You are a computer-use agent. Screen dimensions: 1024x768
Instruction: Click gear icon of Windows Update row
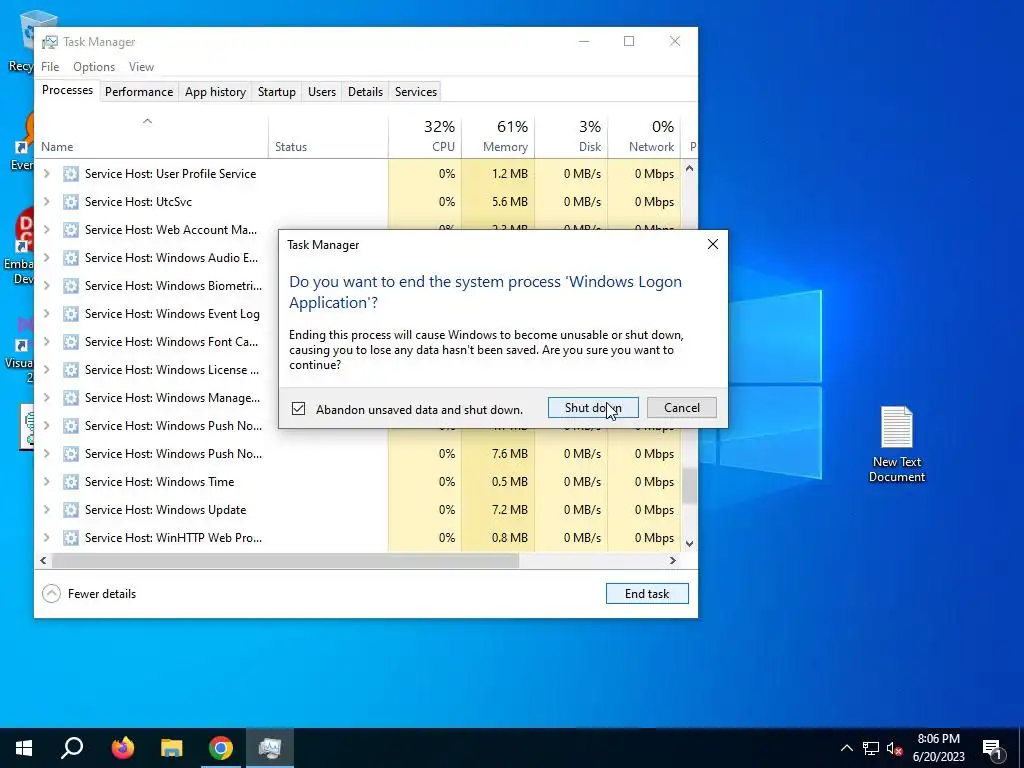click(71, 510)
